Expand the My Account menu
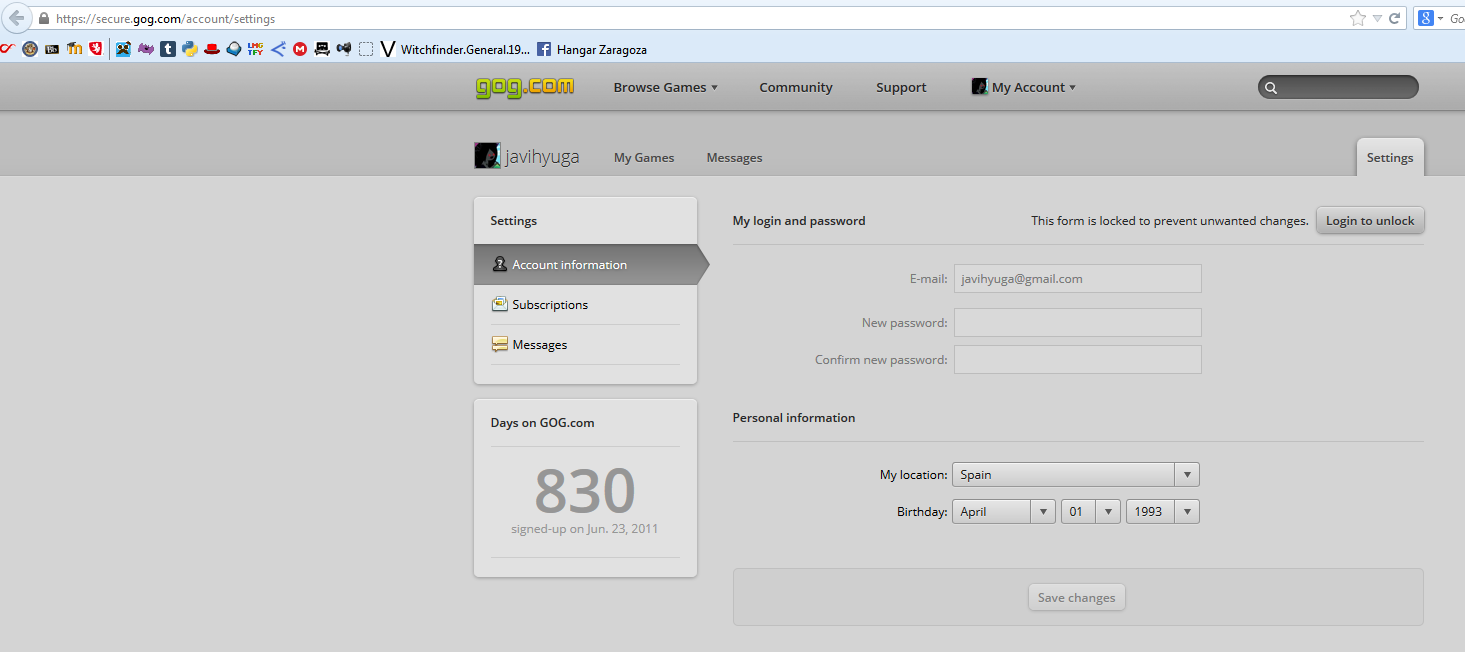 coord(1034,87)
